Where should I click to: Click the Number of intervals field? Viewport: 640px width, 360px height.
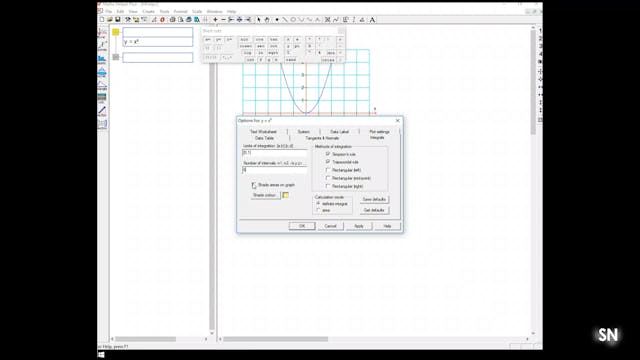coord(274,170)
